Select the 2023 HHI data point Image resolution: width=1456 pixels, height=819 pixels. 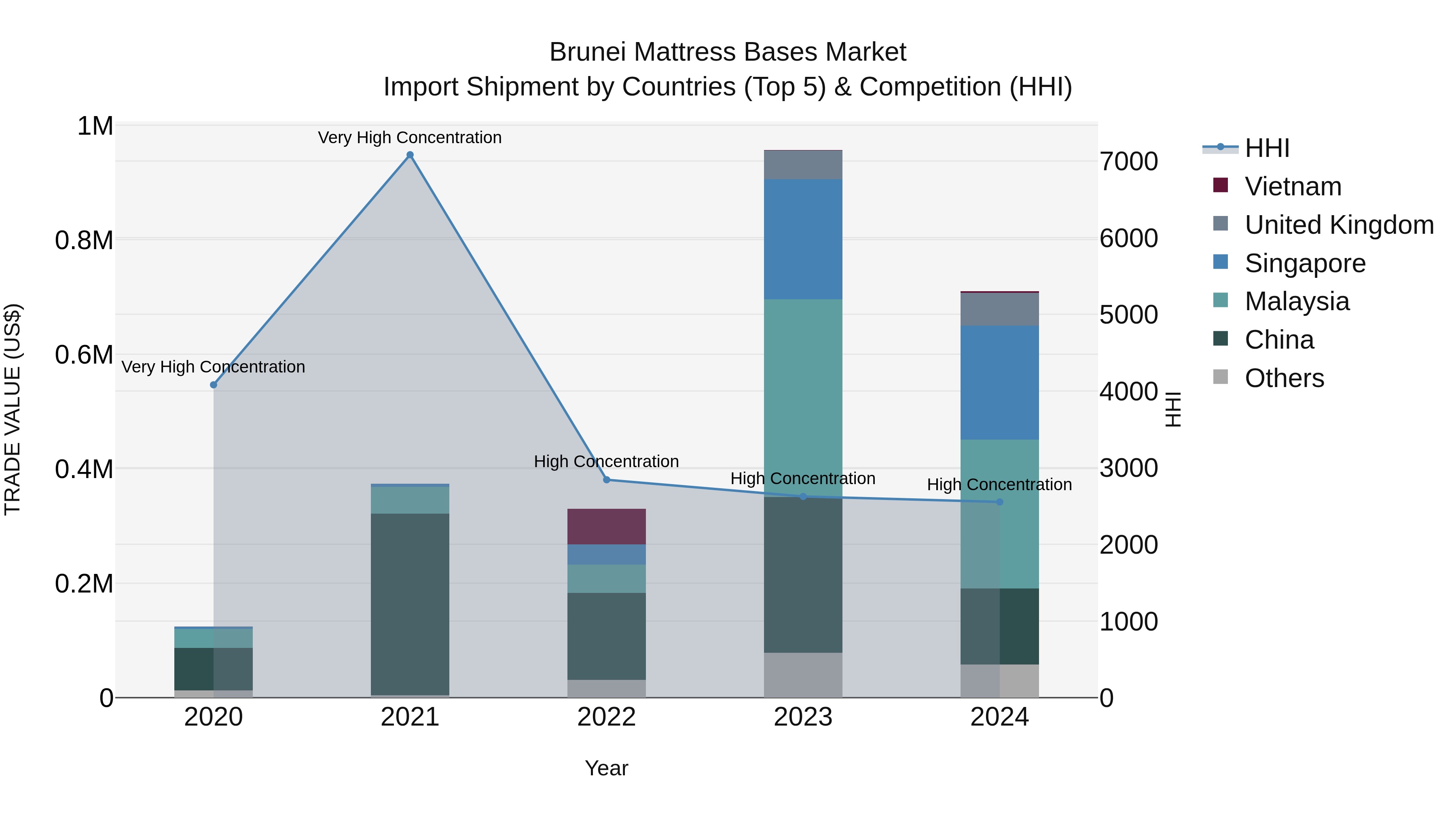coord(803,497)
